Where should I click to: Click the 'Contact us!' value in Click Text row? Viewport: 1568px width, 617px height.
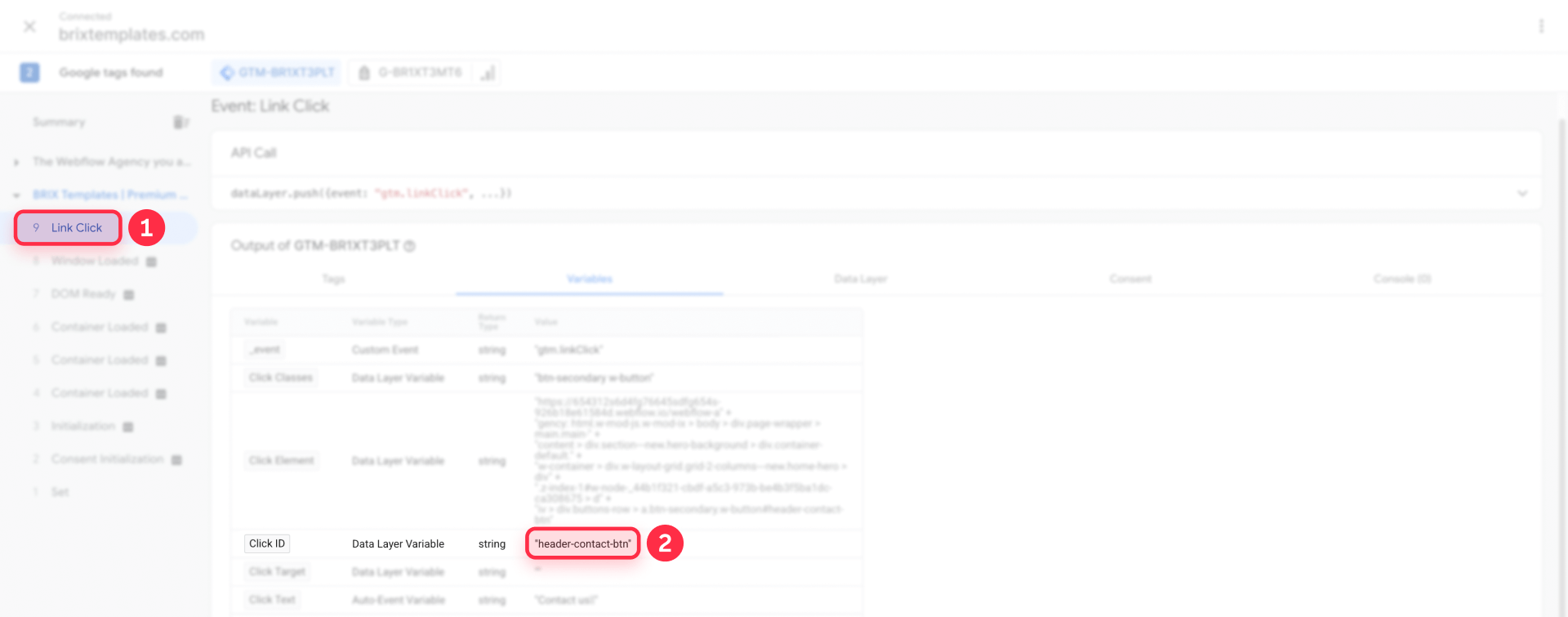click(566, 600)
